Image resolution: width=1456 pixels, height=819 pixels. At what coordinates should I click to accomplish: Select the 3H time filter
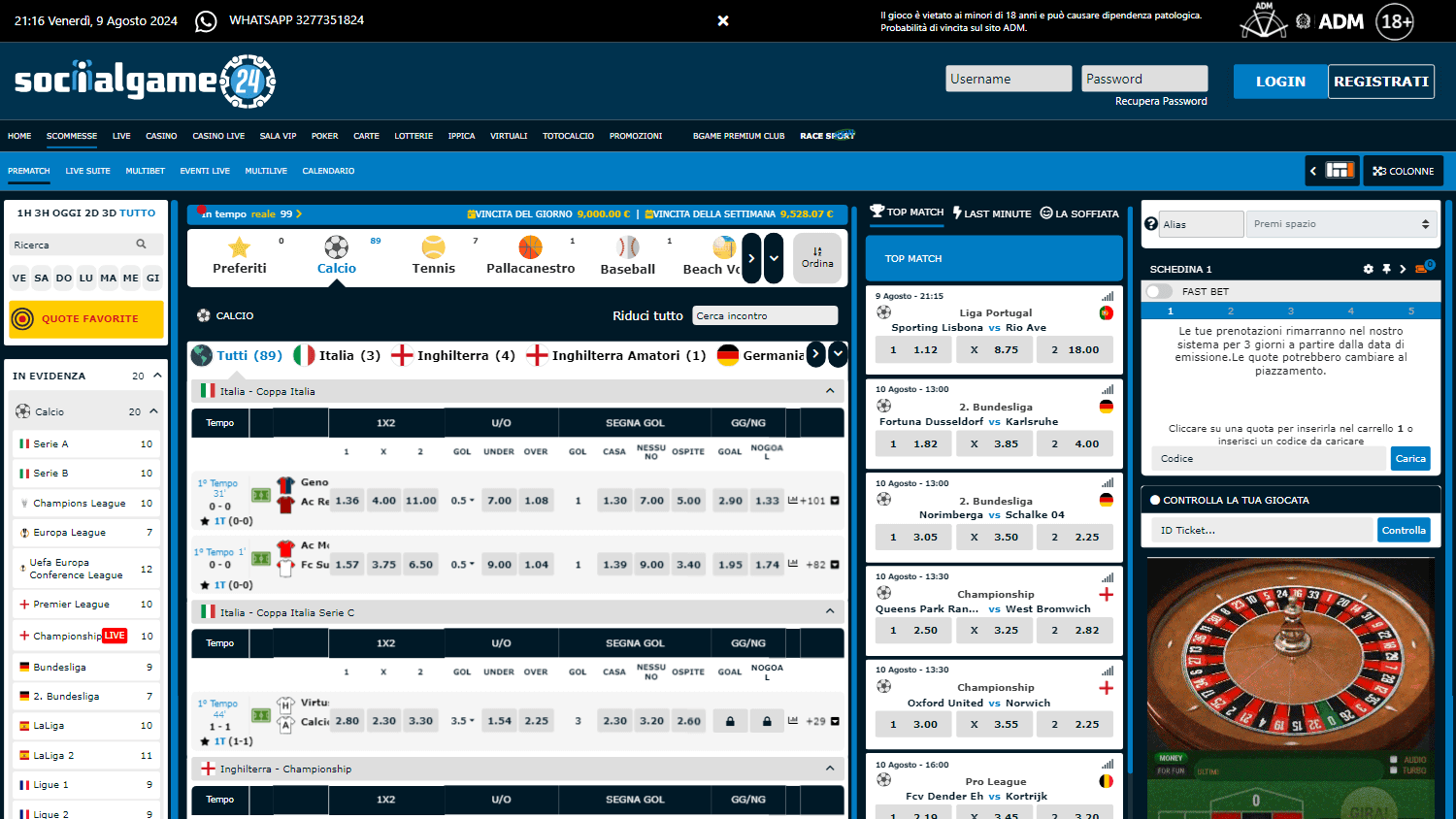click(42, 213)
